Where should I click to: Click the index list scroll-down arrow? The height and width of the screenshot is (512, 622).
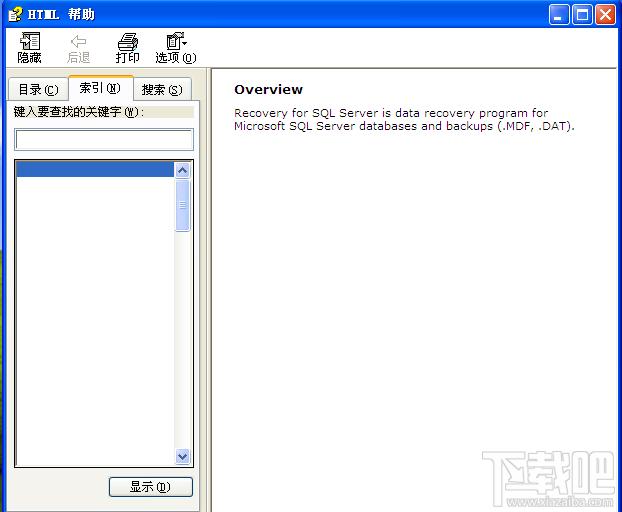[182, 456]
